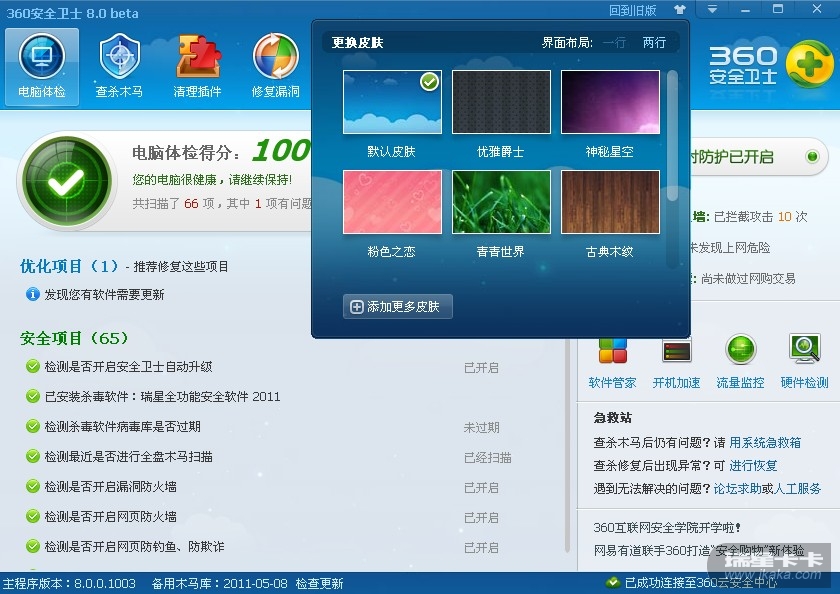840x594 pixels.
Task: Open the 修复漏洞 vulnerability repair tool
Action: (275, 66)
